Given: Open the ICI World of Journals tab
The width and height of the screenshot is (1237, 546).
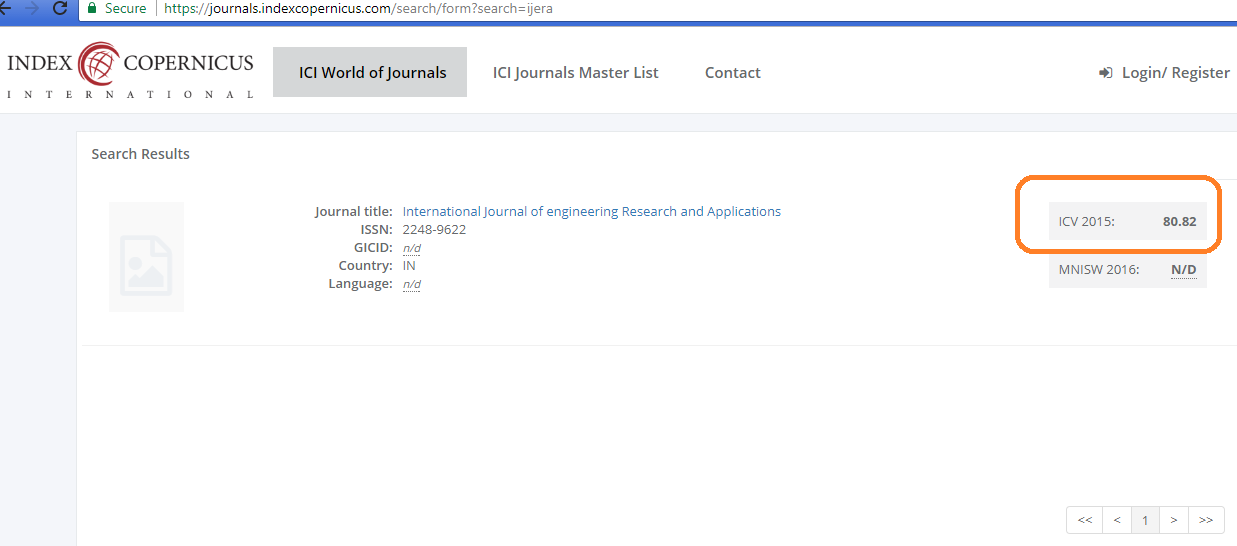Looking at the screenshot, I should tap(370, 72).
